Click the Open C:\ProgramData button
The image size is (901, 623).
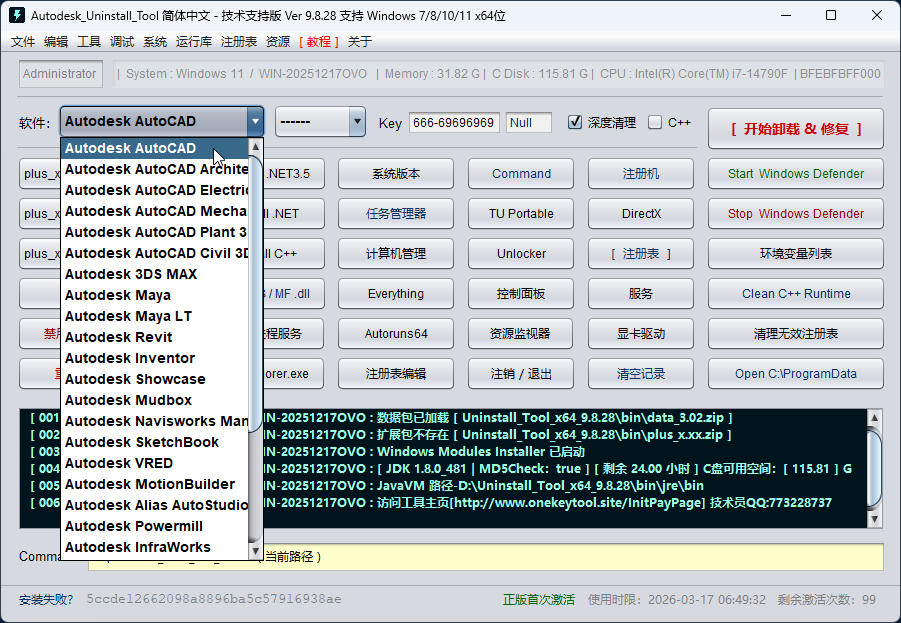pyautogui.click(x=795, y=374)
